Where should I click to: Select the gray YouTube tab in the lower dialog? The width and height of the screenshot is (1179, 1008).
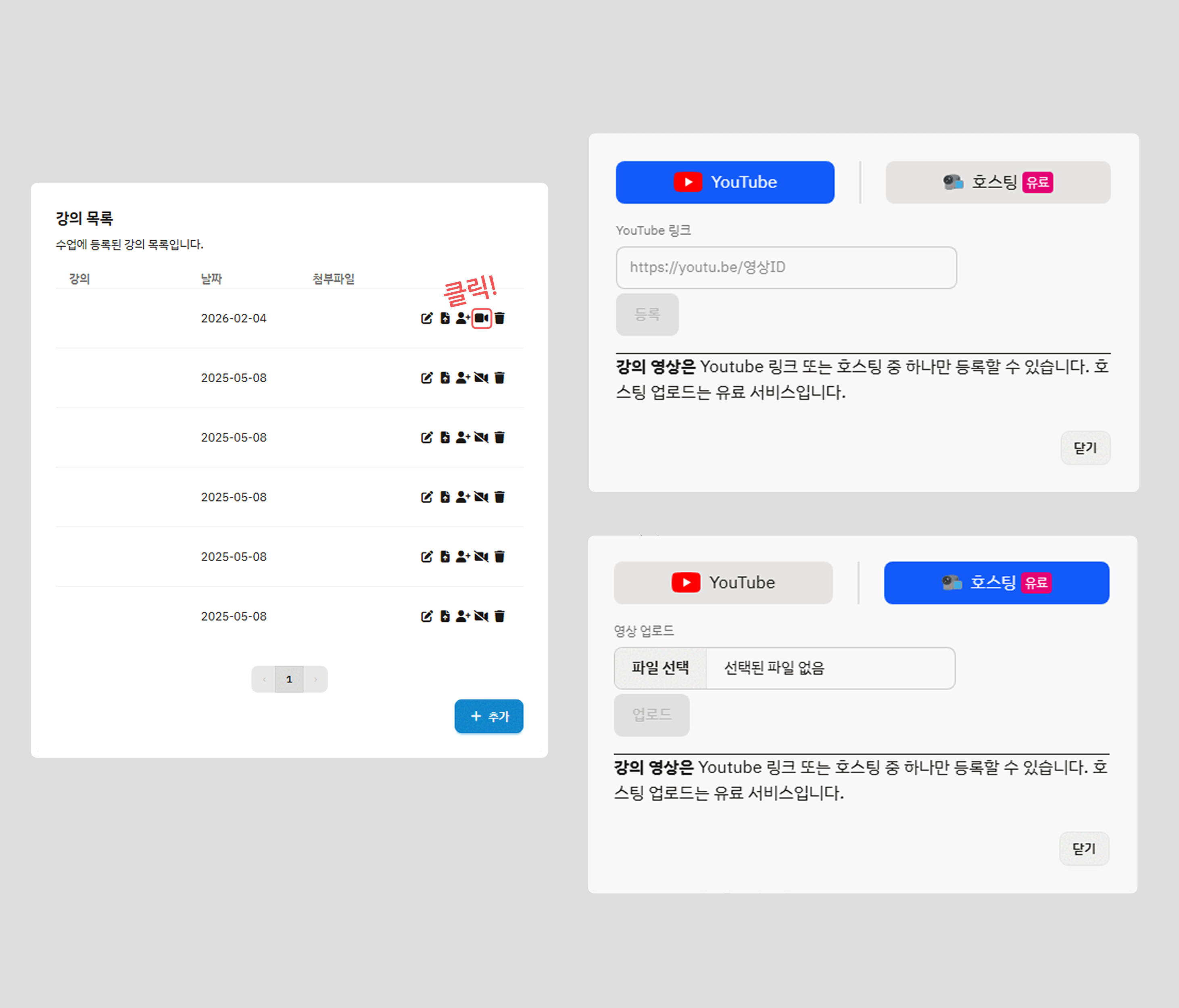click(723, 583)
